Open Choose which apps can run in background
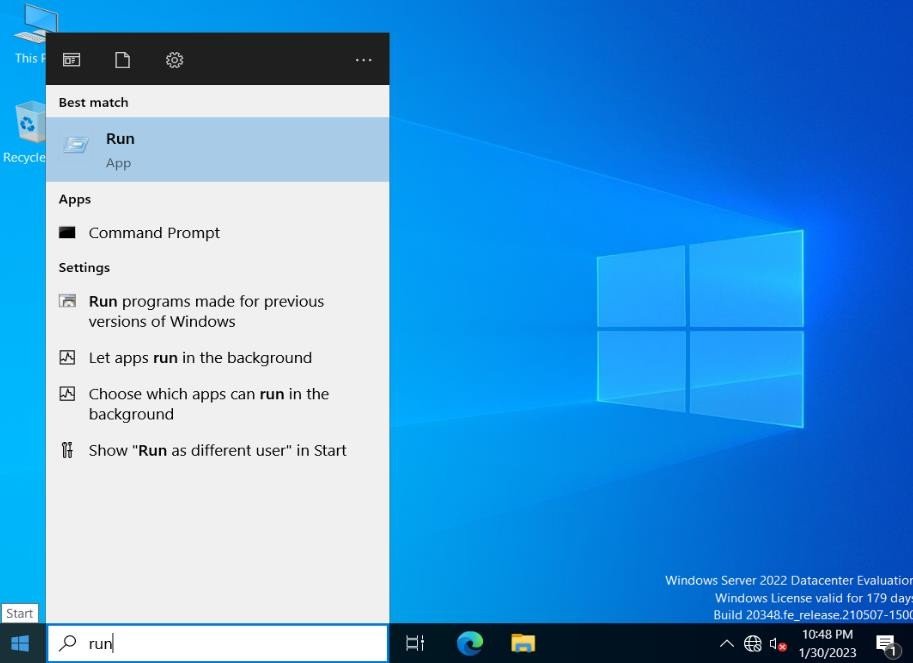 click(217, 403)
